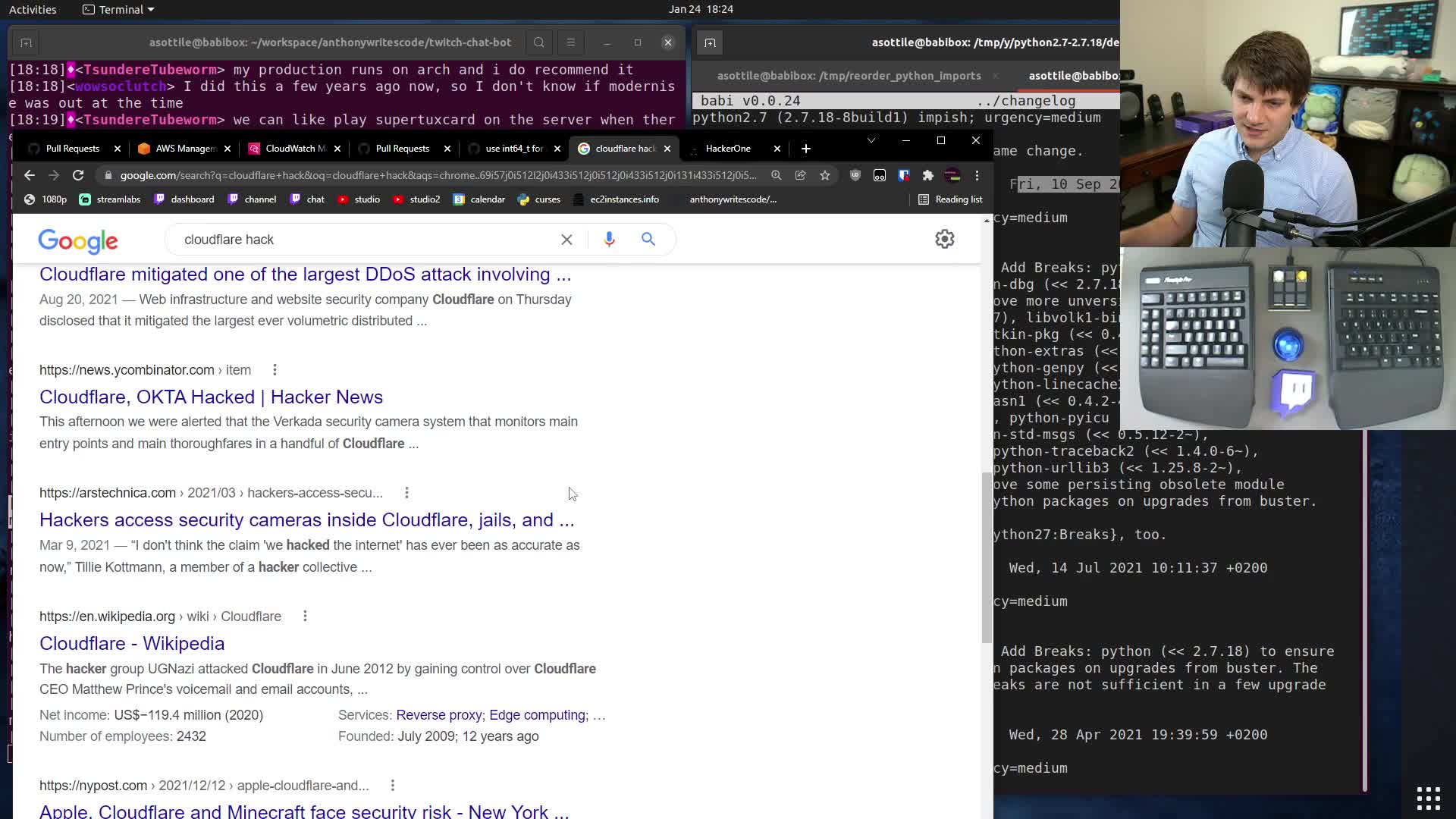Follow the Reverse proxy services link

(x=438, y=715)
